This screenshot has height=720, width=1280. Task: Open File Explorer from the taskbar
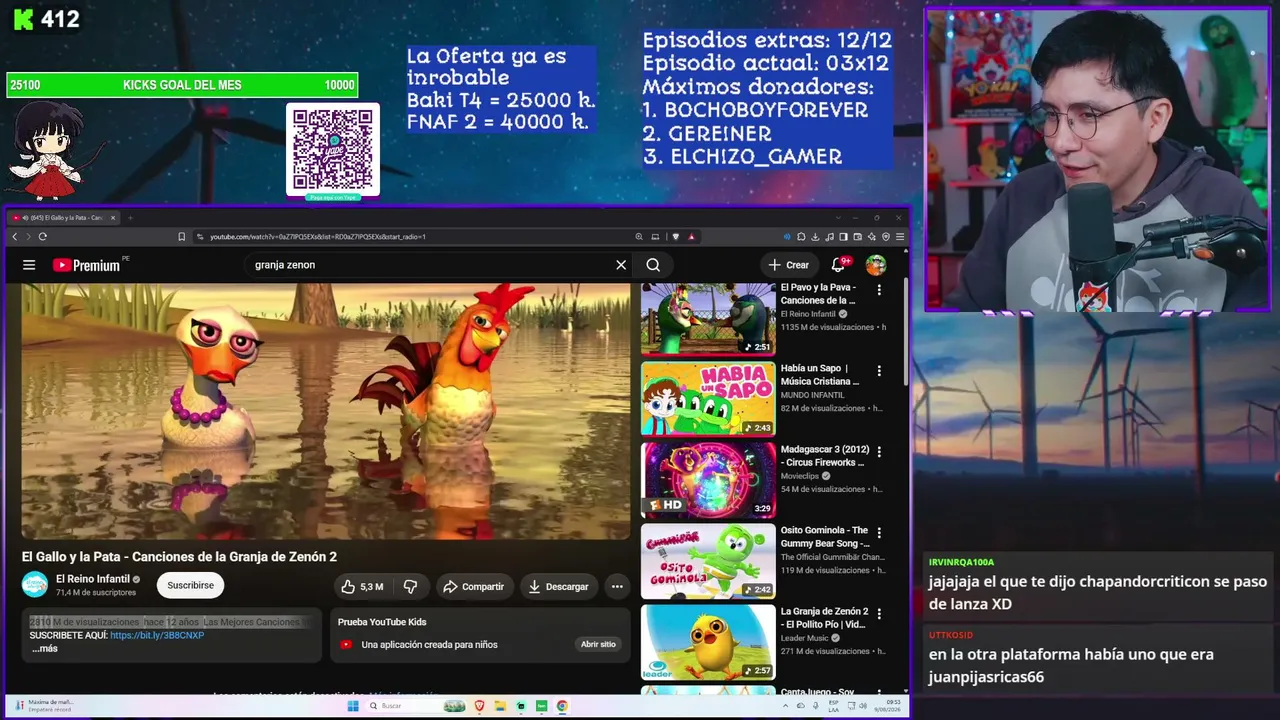[500, 706]
